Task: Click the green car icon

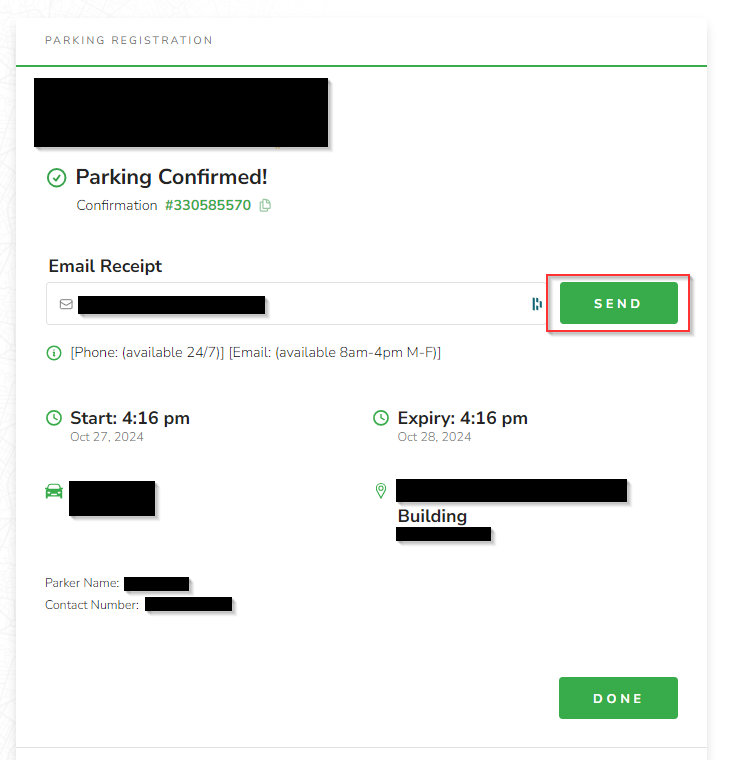Action: (x=54, y=491)
